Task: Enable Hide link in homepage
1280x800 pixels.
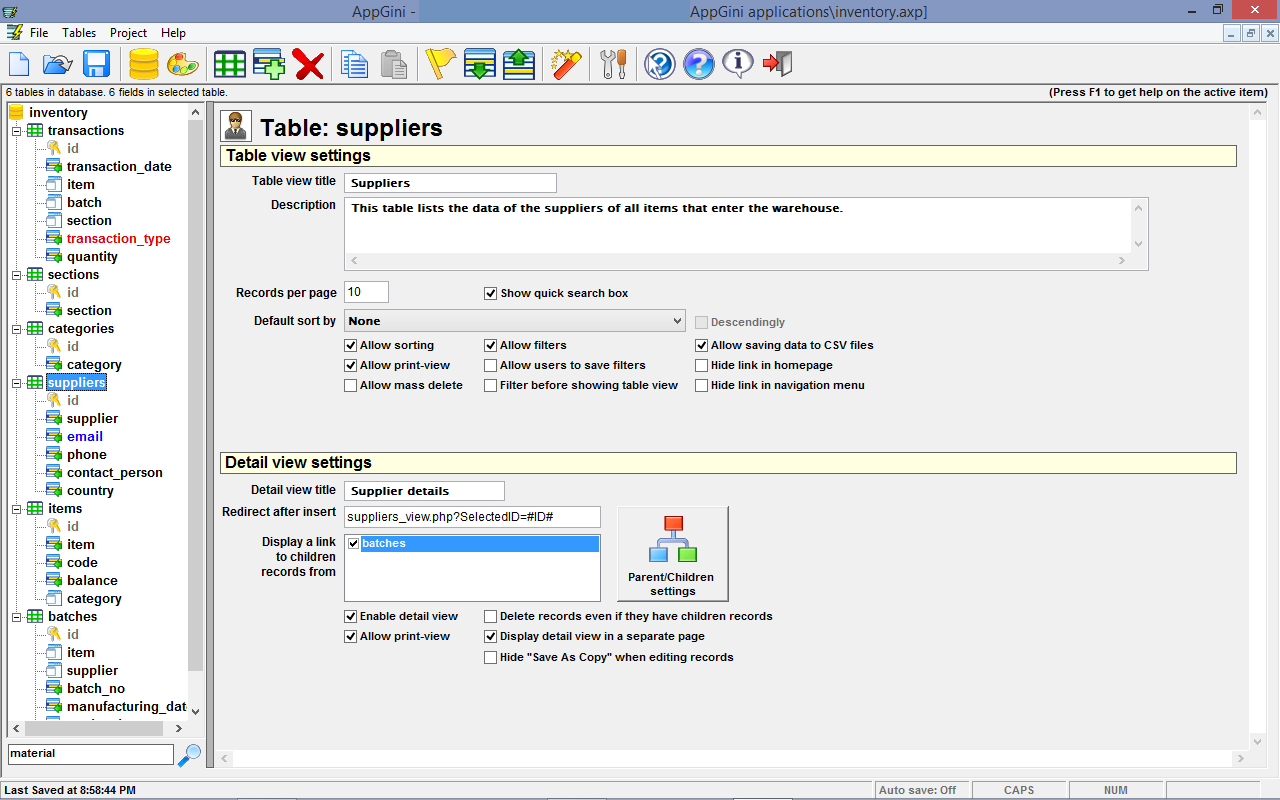Action: click(702, 365)
